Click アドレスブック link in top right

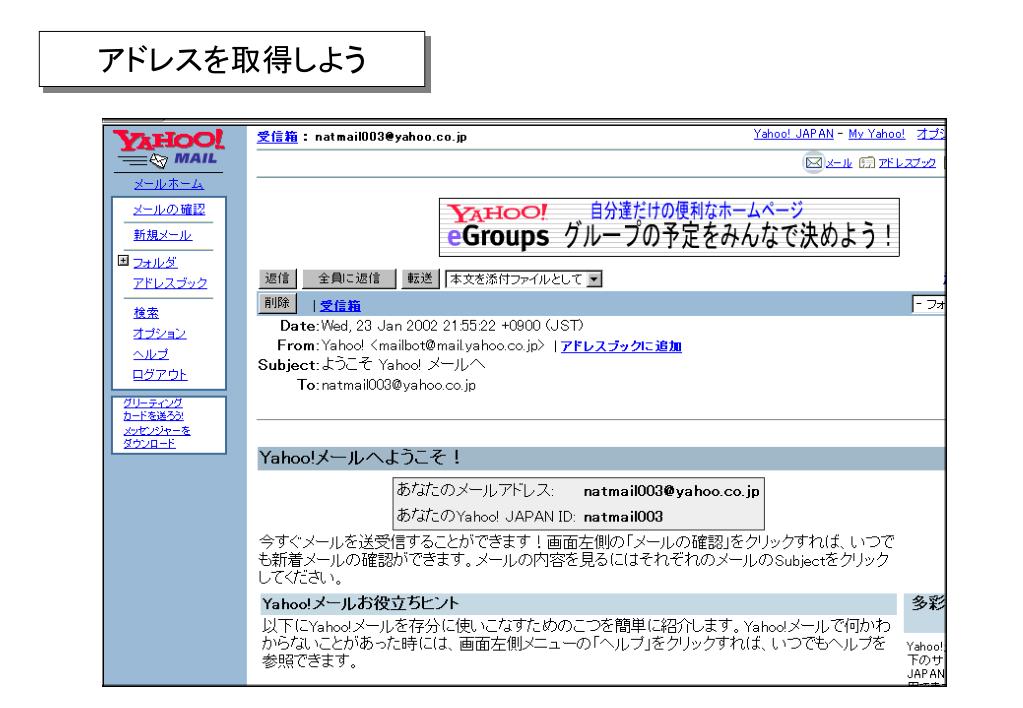tap(907, 163)
